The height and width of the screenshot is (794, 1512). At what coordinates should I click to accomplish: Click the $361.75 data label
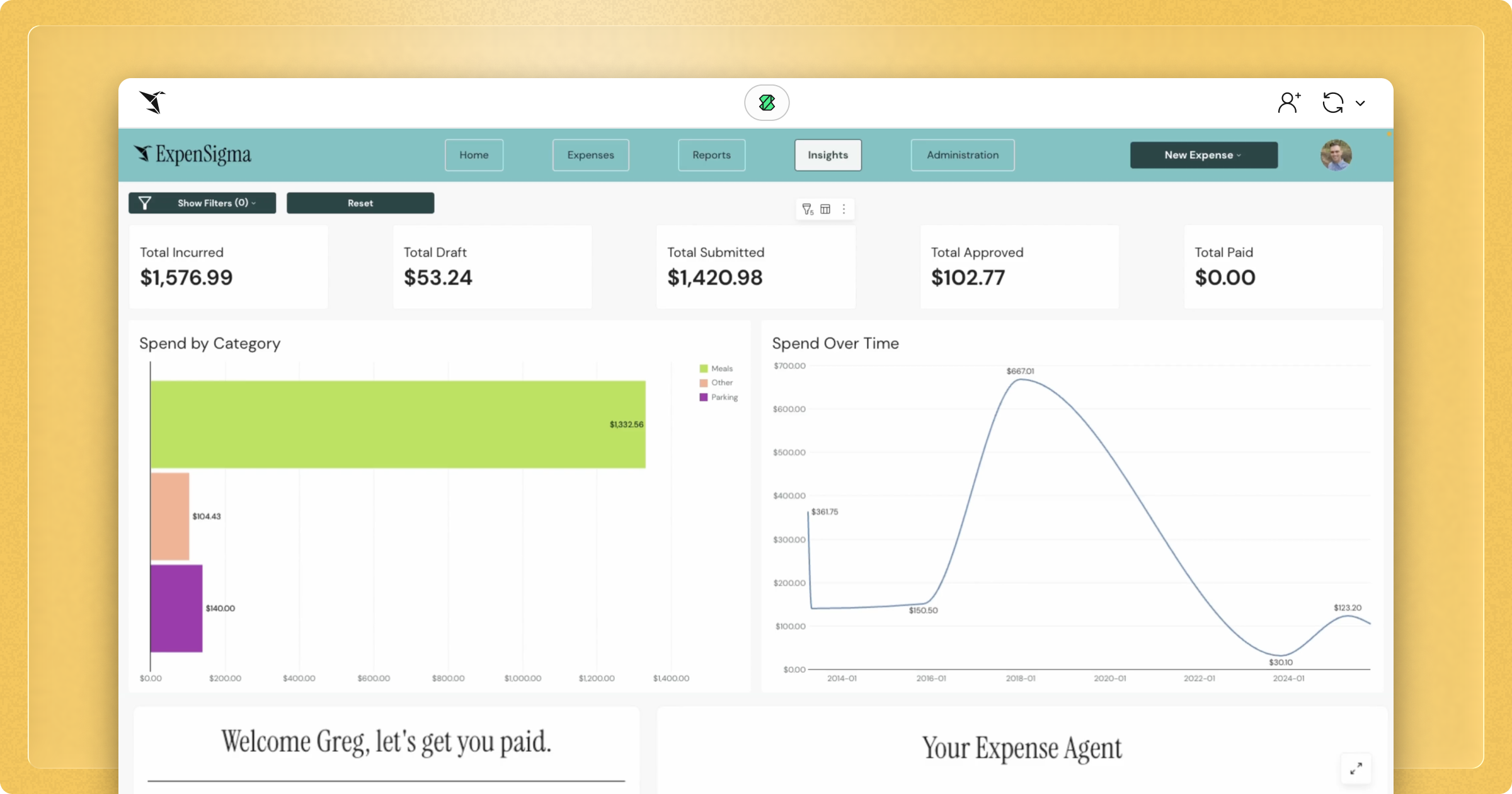(825, 512)
